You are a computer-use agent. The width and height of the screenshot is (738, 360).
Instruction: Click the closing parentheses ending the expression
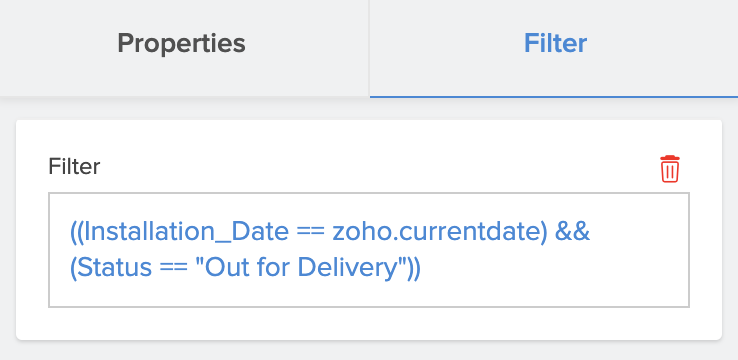coord(413,269)
